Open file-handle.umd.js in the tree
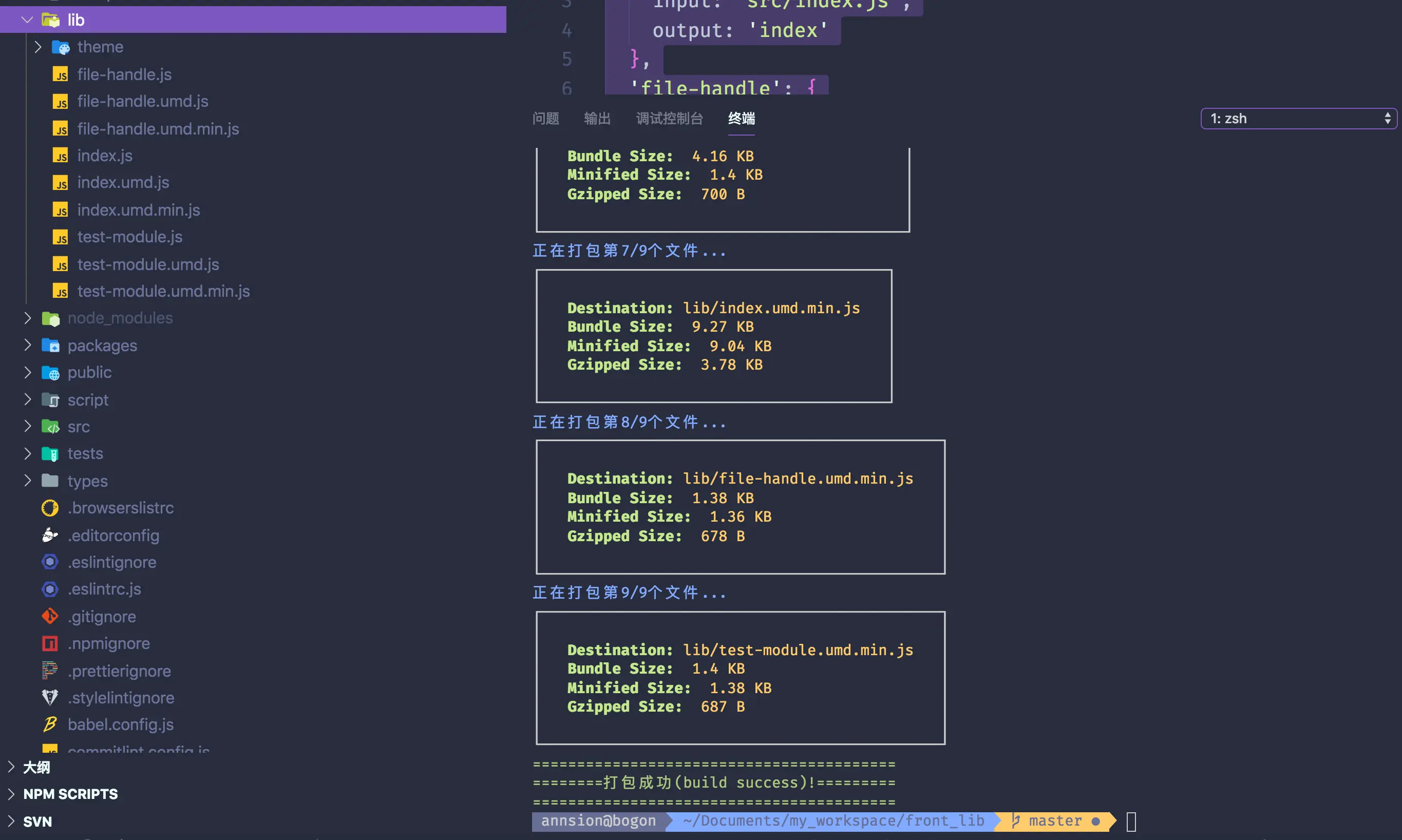Viewport: 1402px width, 840px height. [143, 101]
